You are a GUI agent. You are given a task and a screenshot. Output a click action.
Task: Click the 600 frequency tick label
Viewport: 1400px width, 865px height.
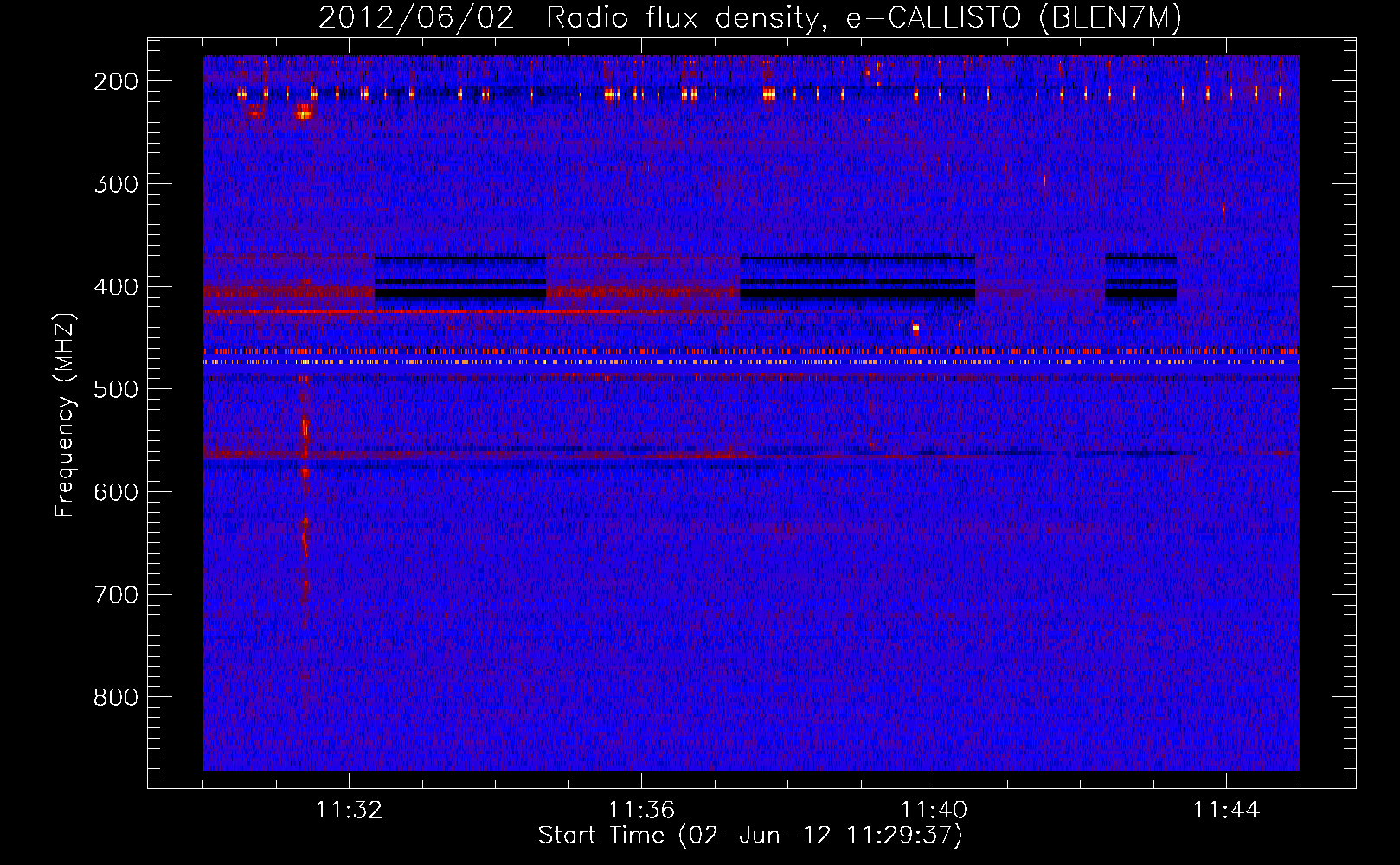pyautogui.click(x=116, y=492)
